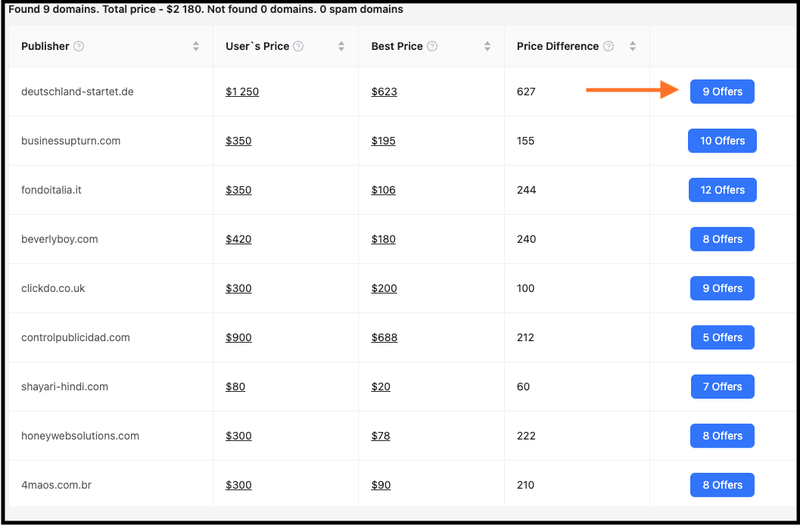
Task: Click the $623 best price link
Action: pos(384,92)
